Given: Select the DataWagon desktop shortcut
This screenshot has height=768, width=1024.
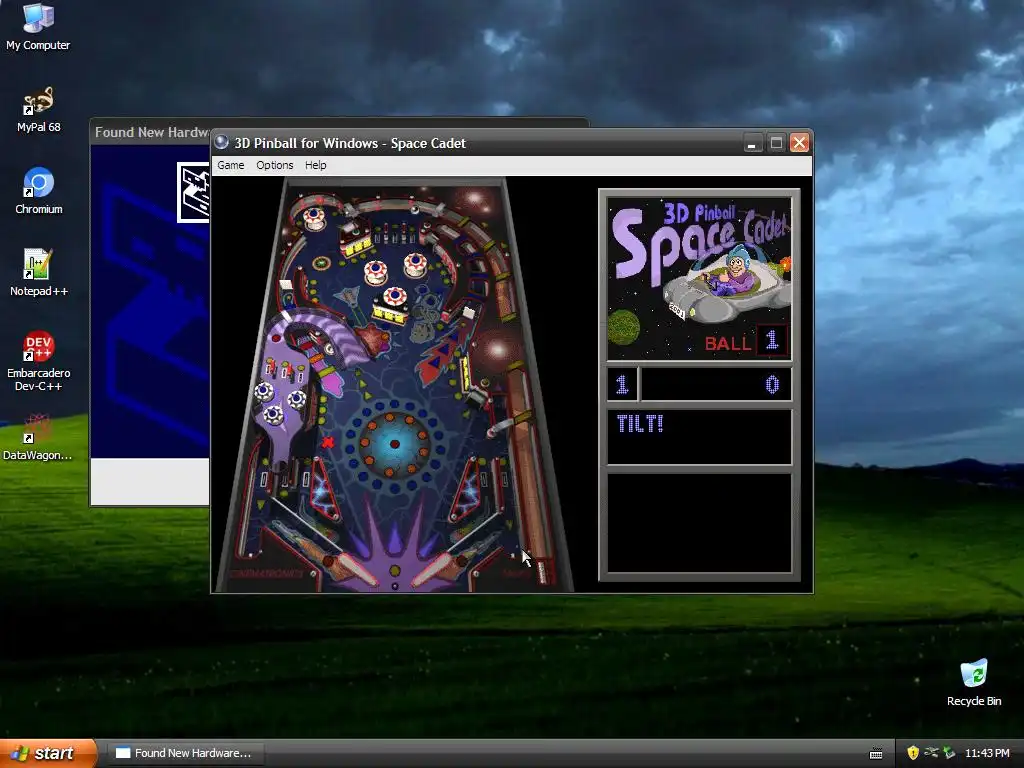Looking at the screenshot, I should (37, 438).
